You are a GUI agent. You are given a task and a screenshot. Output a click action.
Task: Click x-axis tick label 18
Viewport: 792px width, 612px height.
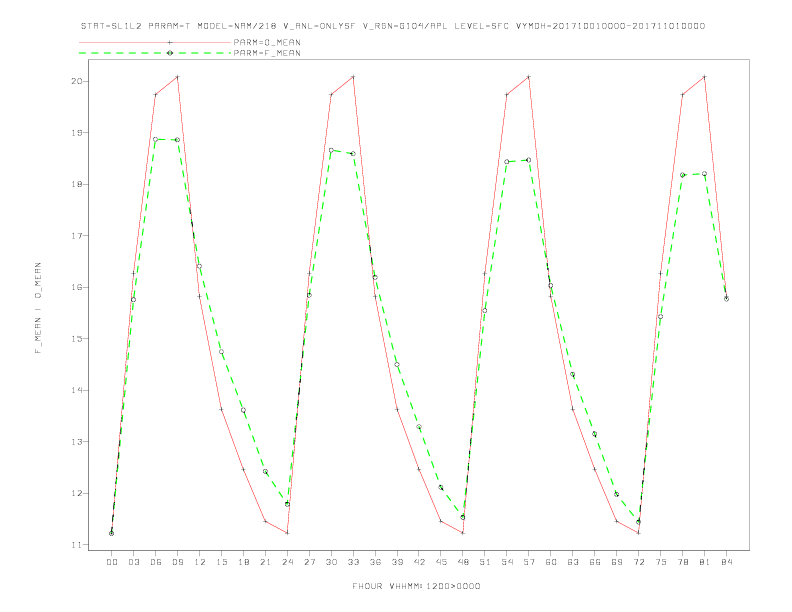tap(243, 562)
